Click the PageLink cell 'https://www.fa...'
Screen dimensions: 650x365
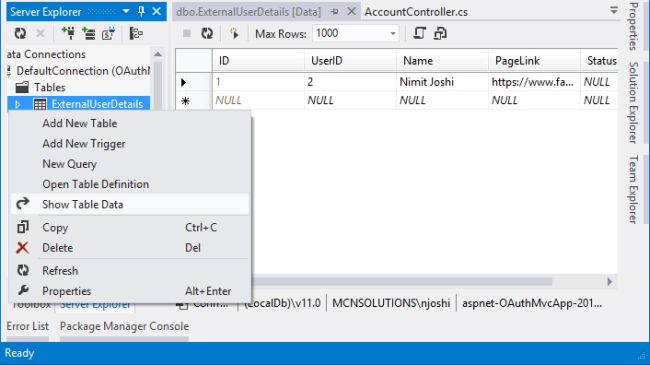534,82
